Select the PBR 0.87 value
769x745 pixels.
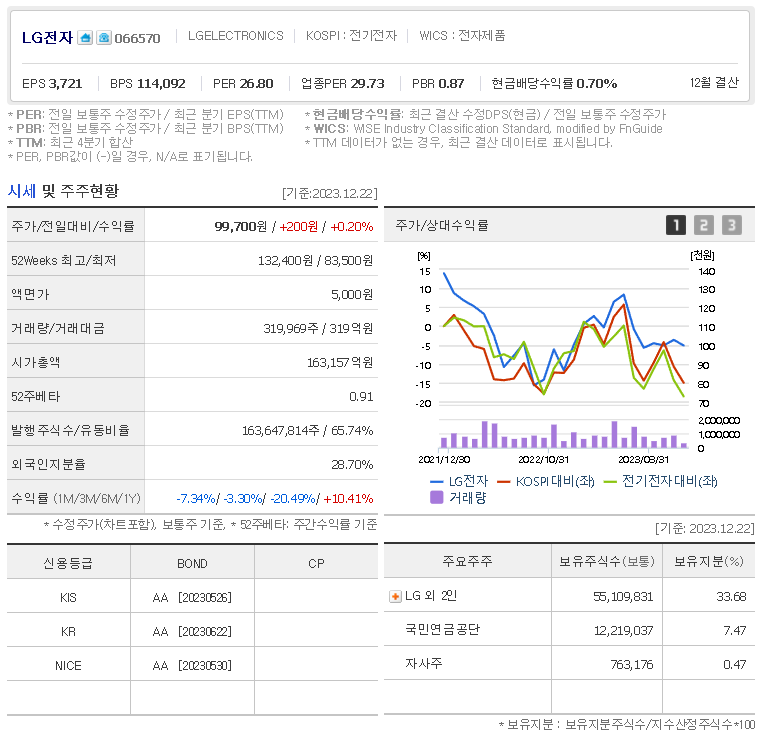coord(438,84)
